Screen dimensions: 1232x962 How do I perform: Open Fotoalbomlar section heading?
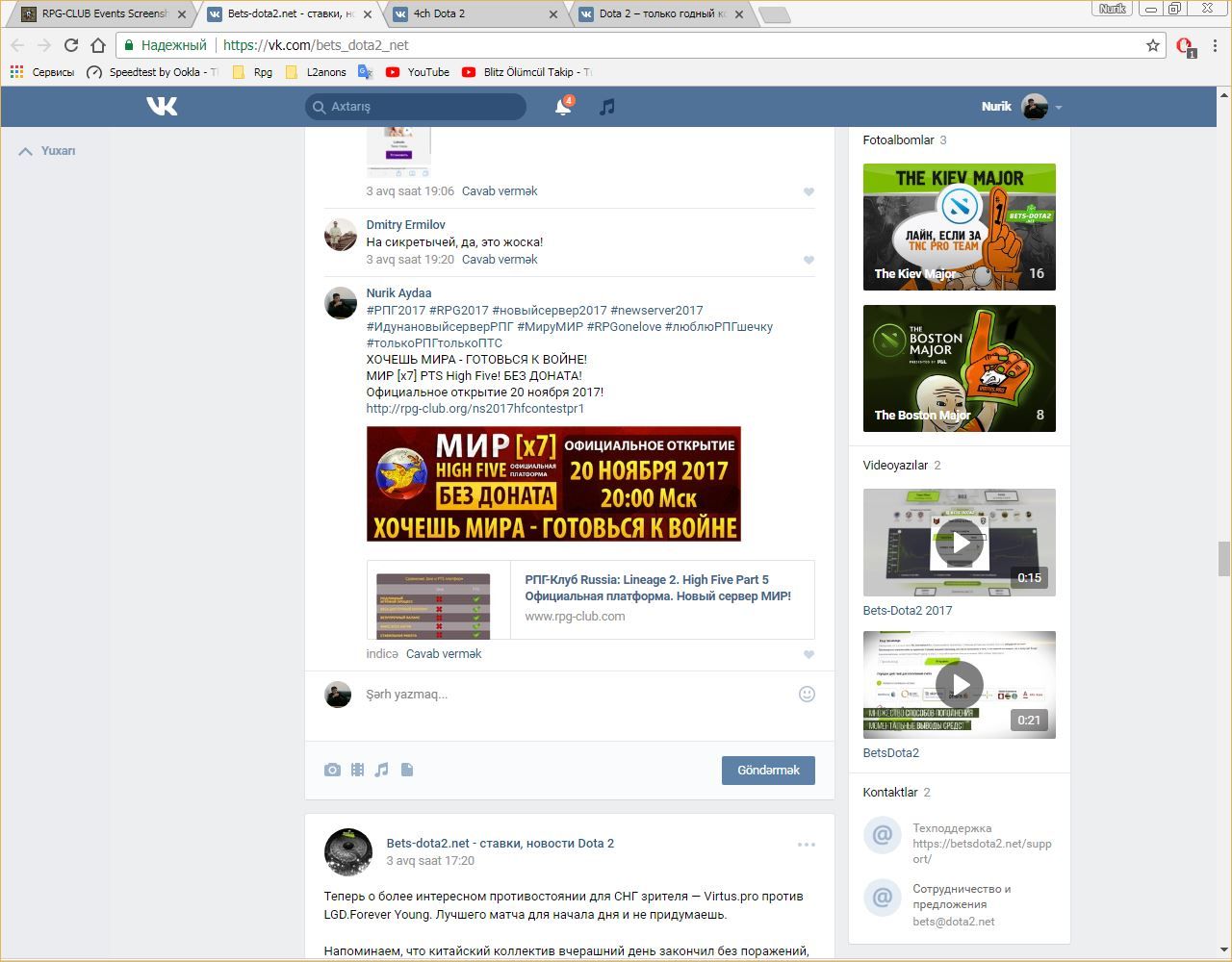pos(898,140)
